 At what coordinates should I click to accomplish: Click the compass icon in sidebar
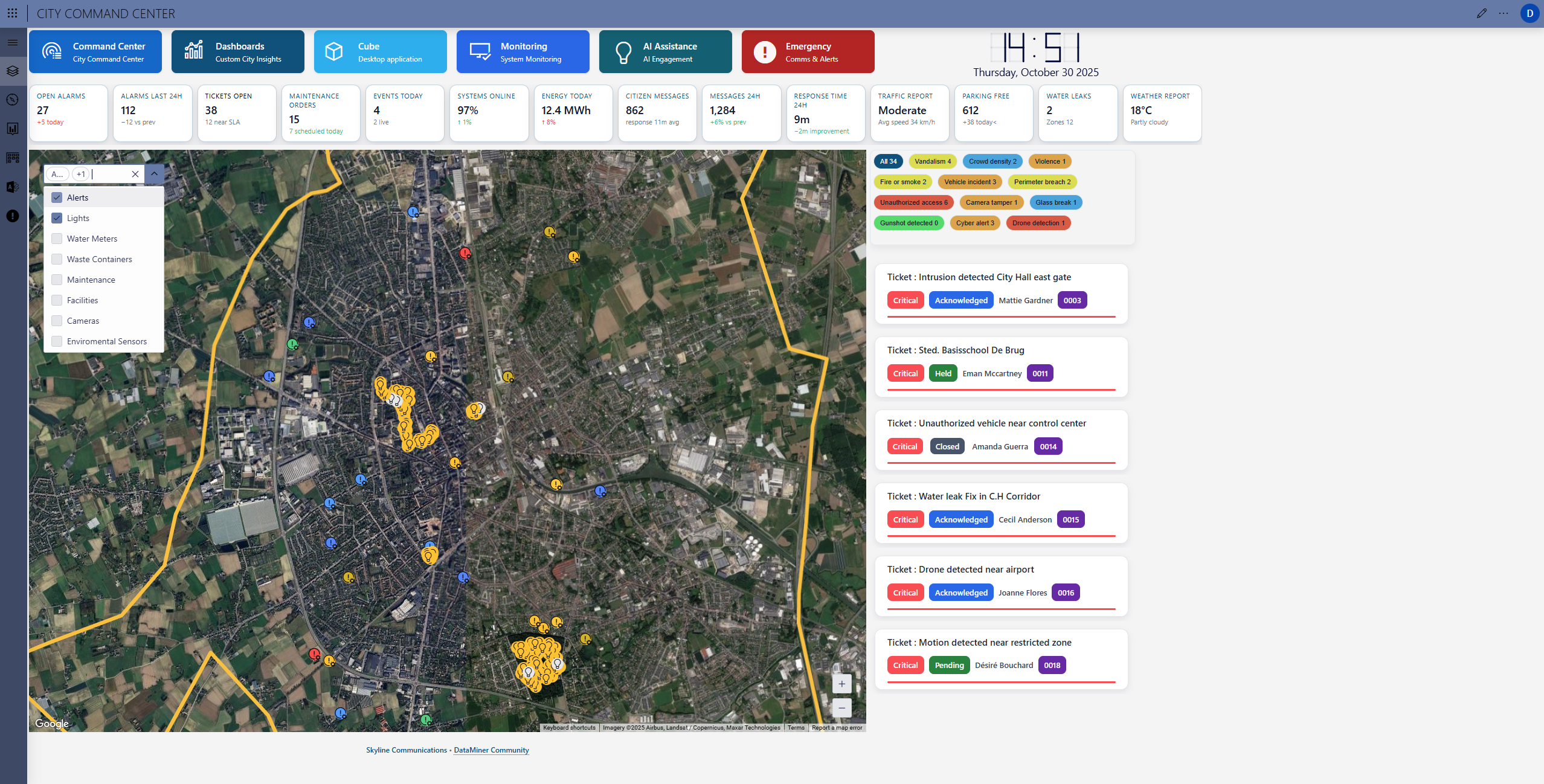point(13,100)
